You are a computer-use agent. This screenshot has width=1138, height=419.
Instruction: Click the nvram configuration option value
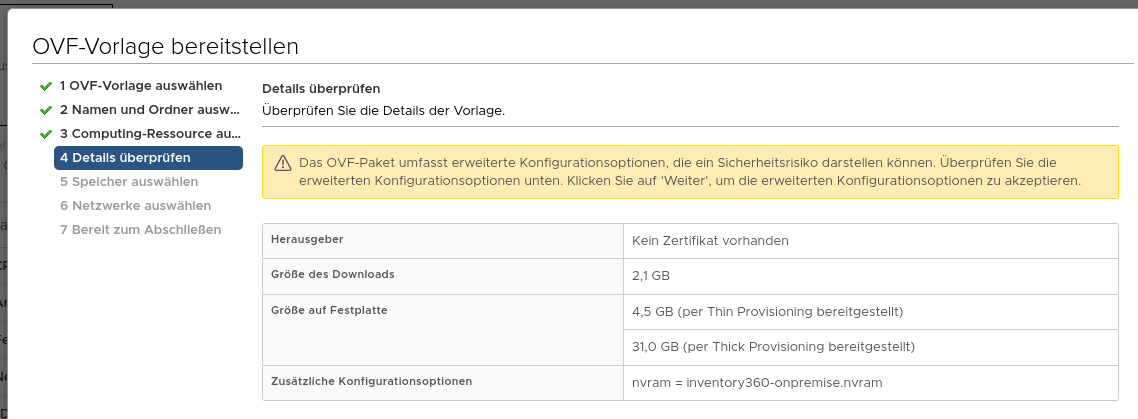click(759, 382)
